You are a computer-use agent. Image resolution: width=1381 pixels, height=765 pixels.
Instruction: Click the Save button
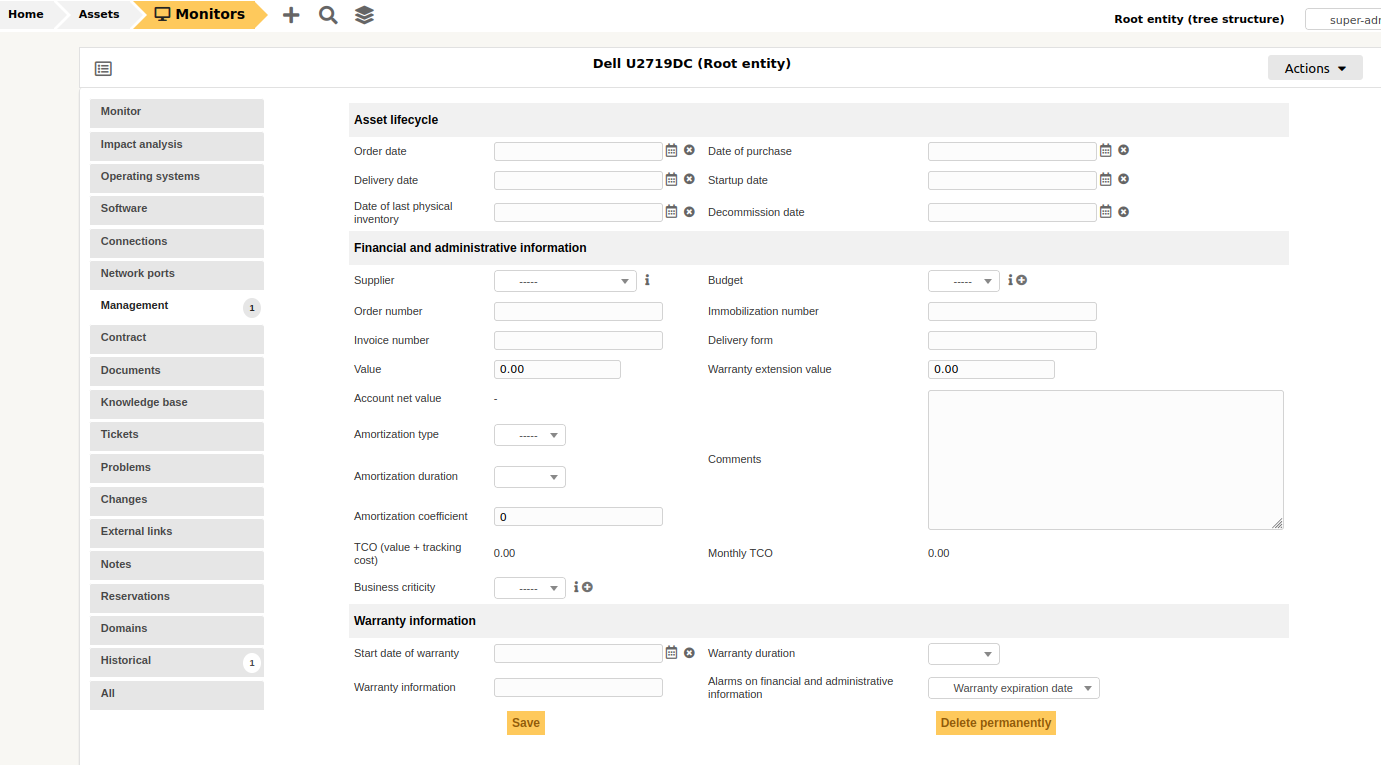[x=525, y=722]
